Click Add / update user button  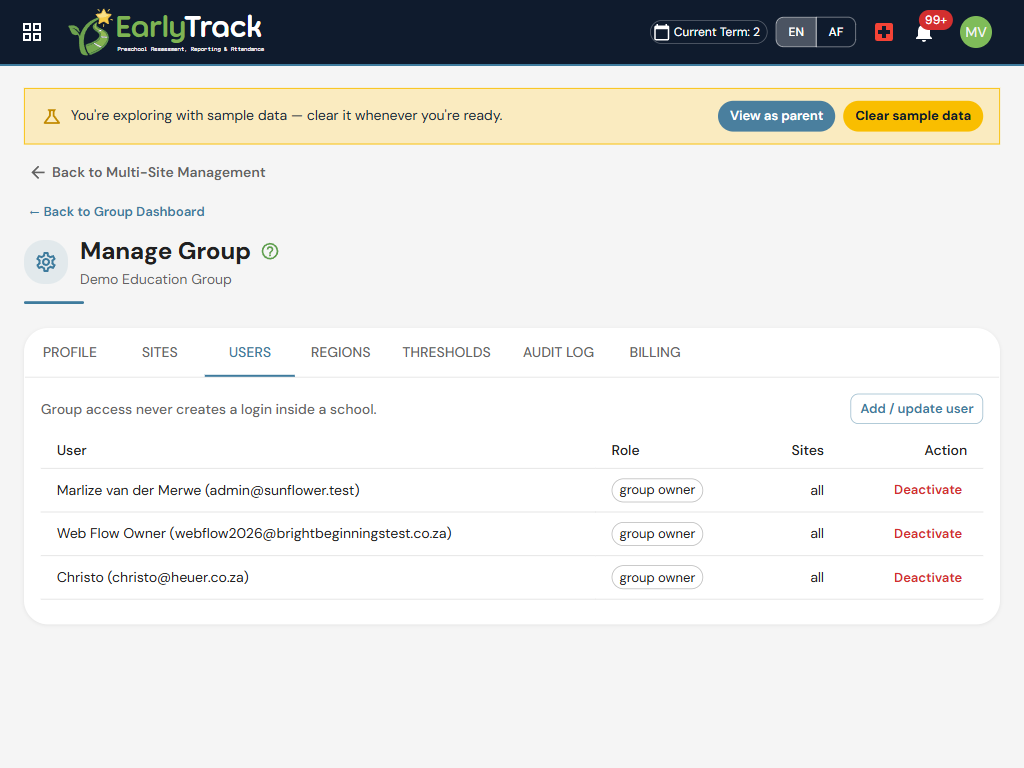916,409
